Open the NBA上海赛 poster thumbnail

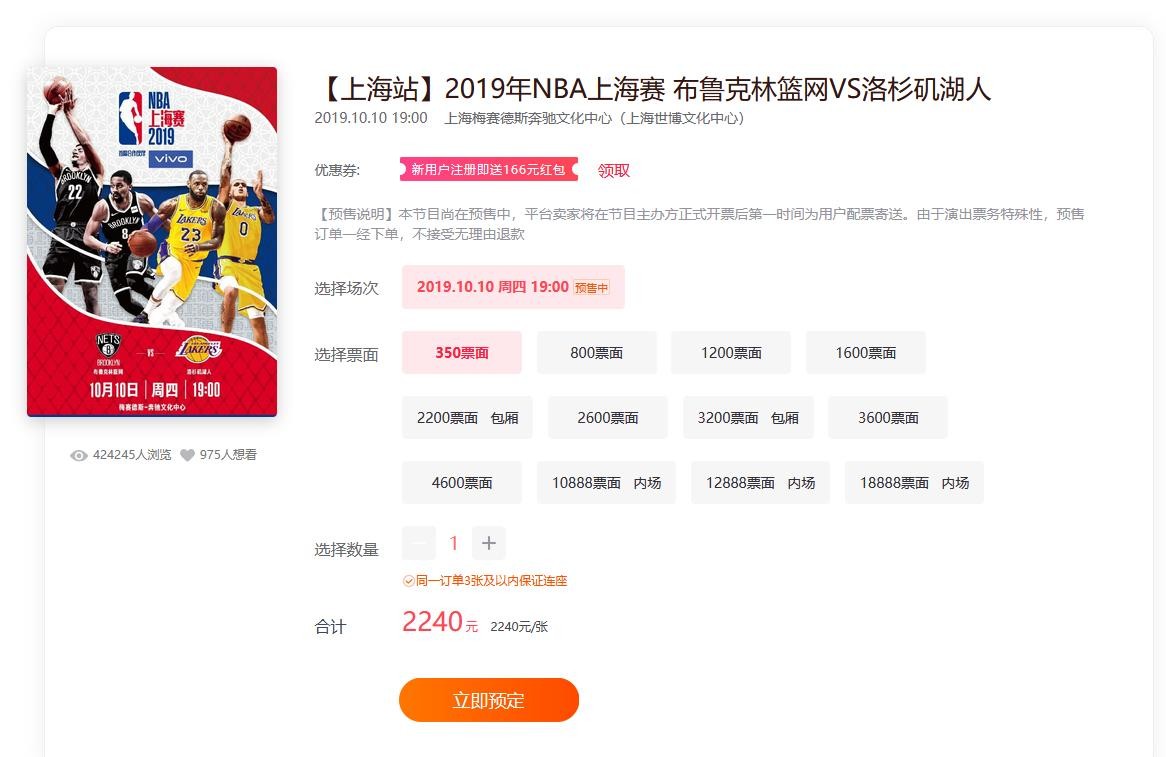point(152,242)
